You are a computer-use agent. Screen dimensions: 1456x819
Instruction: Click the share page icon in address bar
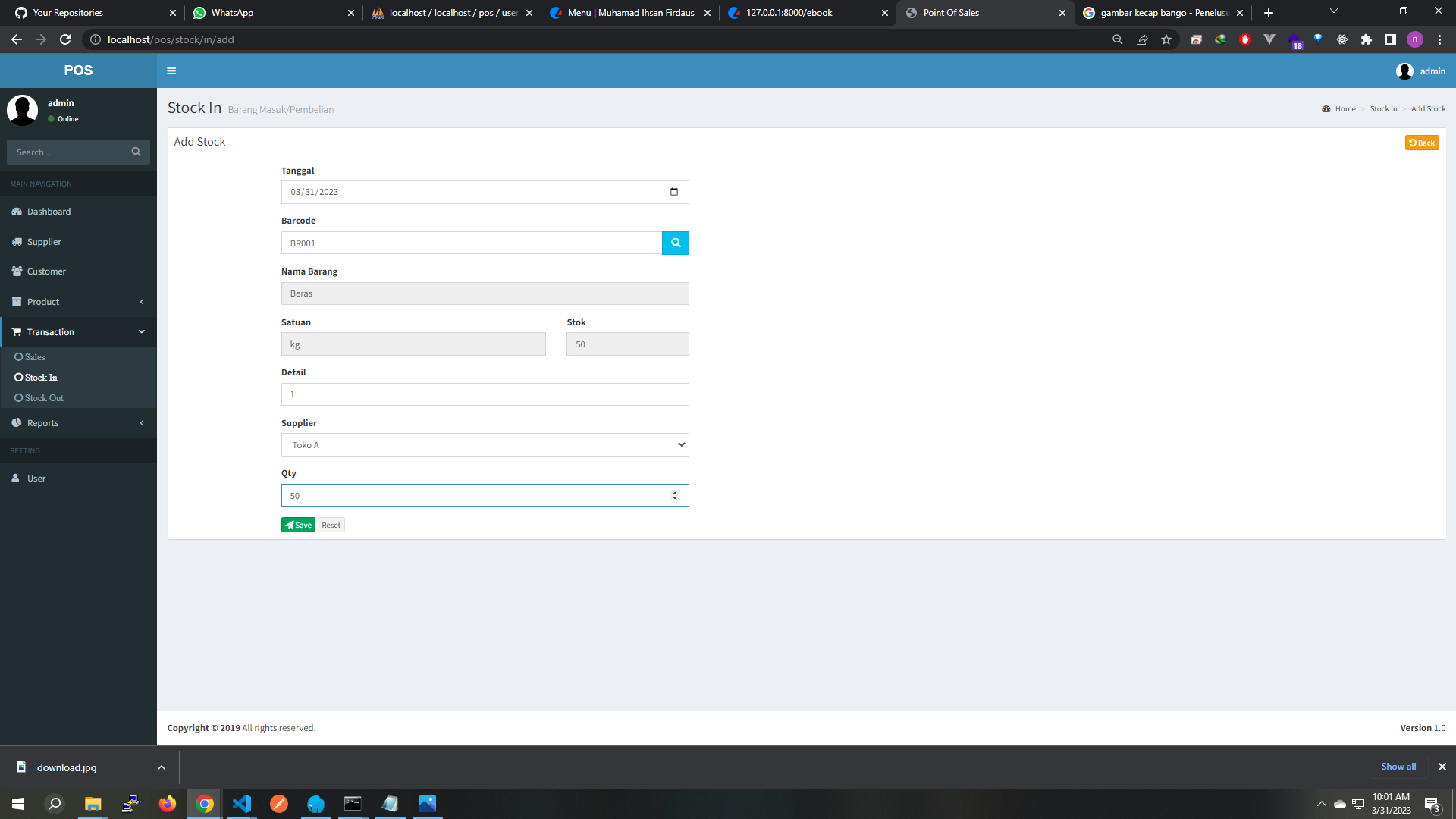click(x=1142, y=39)
